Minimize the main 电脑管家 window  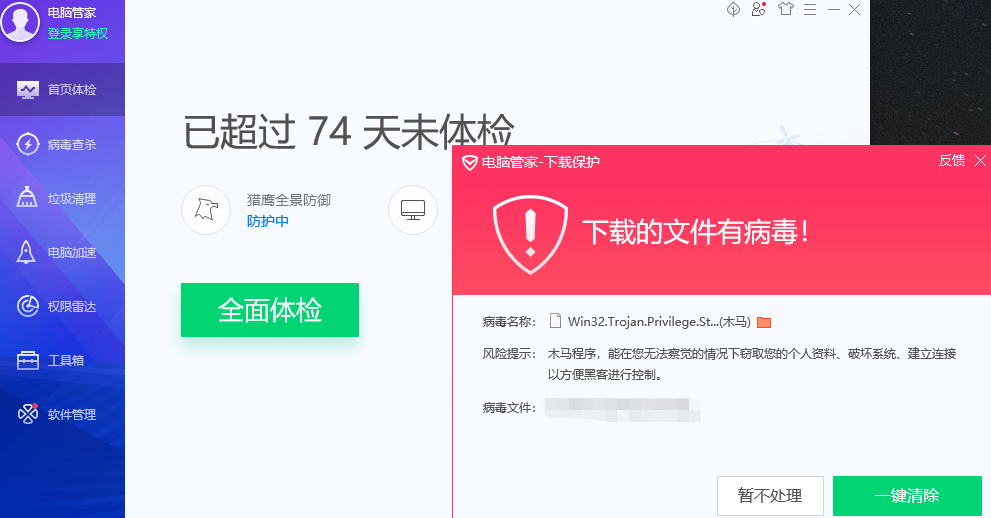point(834,9)
